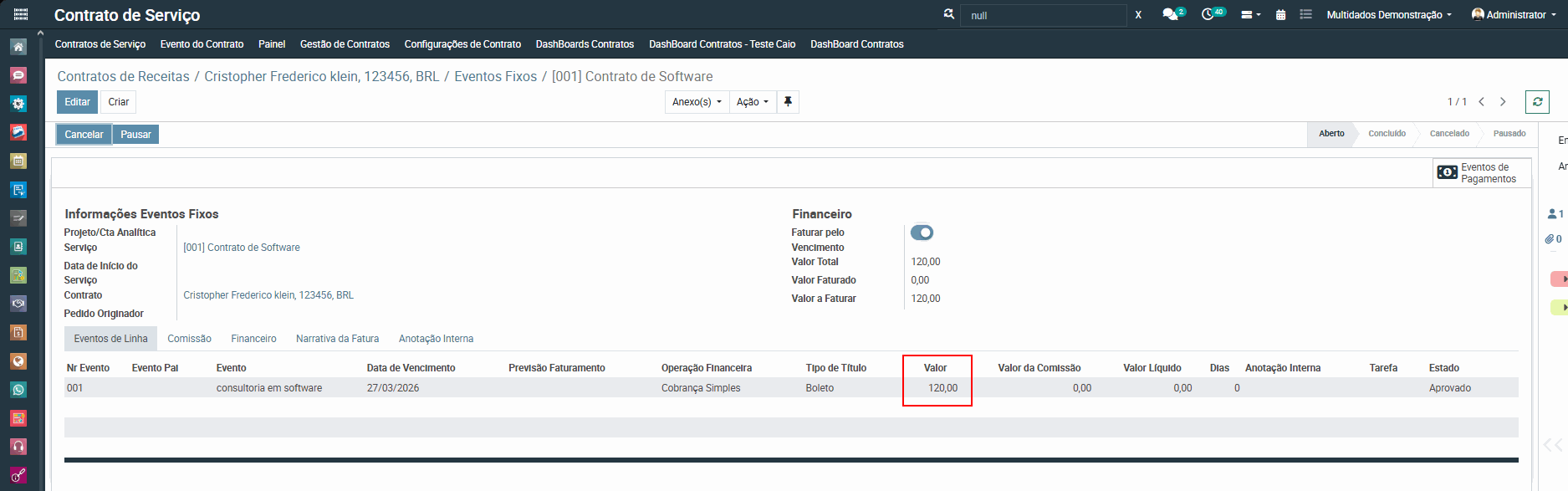1568x491 pixels.
Task: Open the conversations icon with badge 2
Action: [x=1171, y=14]
